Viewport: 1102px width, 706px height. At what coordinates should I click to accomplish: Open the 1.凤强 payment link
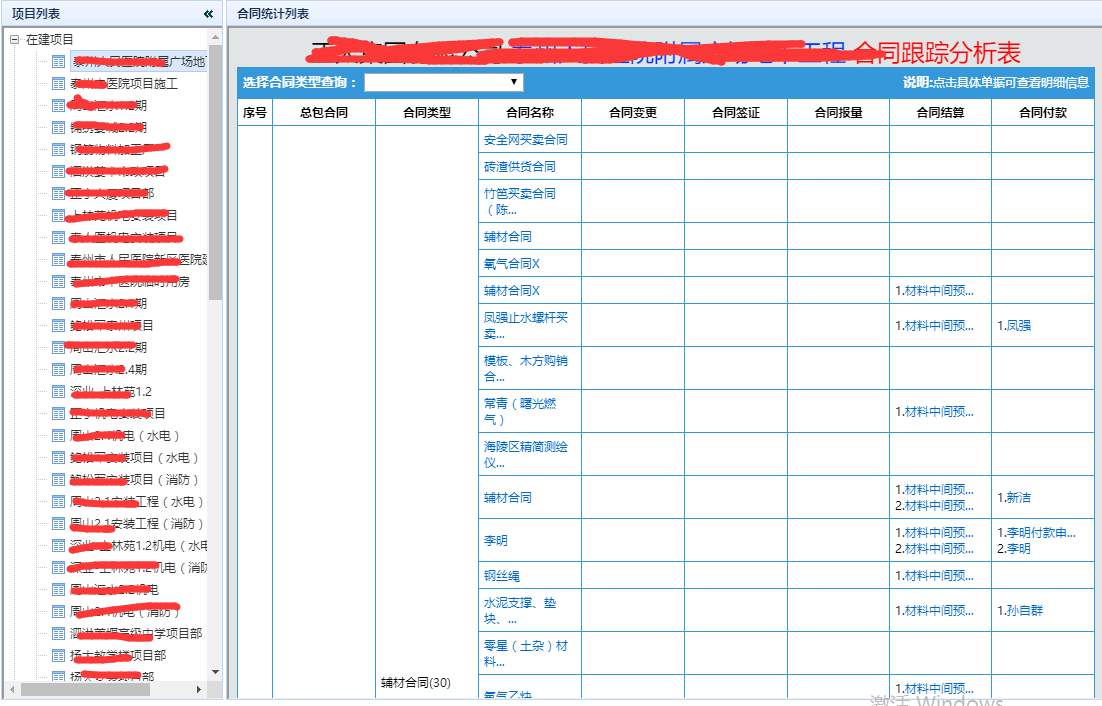(x=1013, y=325)
